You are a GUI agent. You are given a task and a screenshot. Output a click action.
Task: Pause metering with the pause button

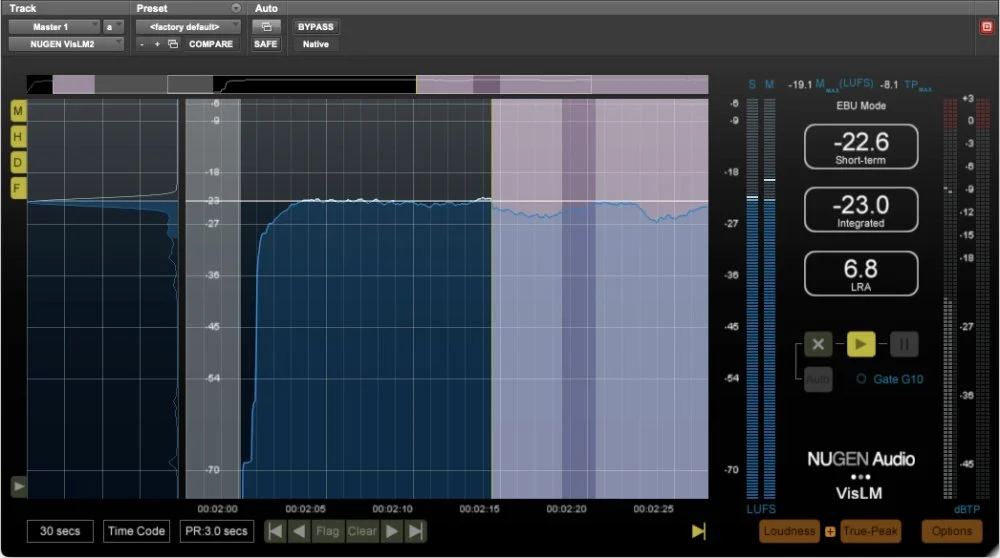(904, 344)
